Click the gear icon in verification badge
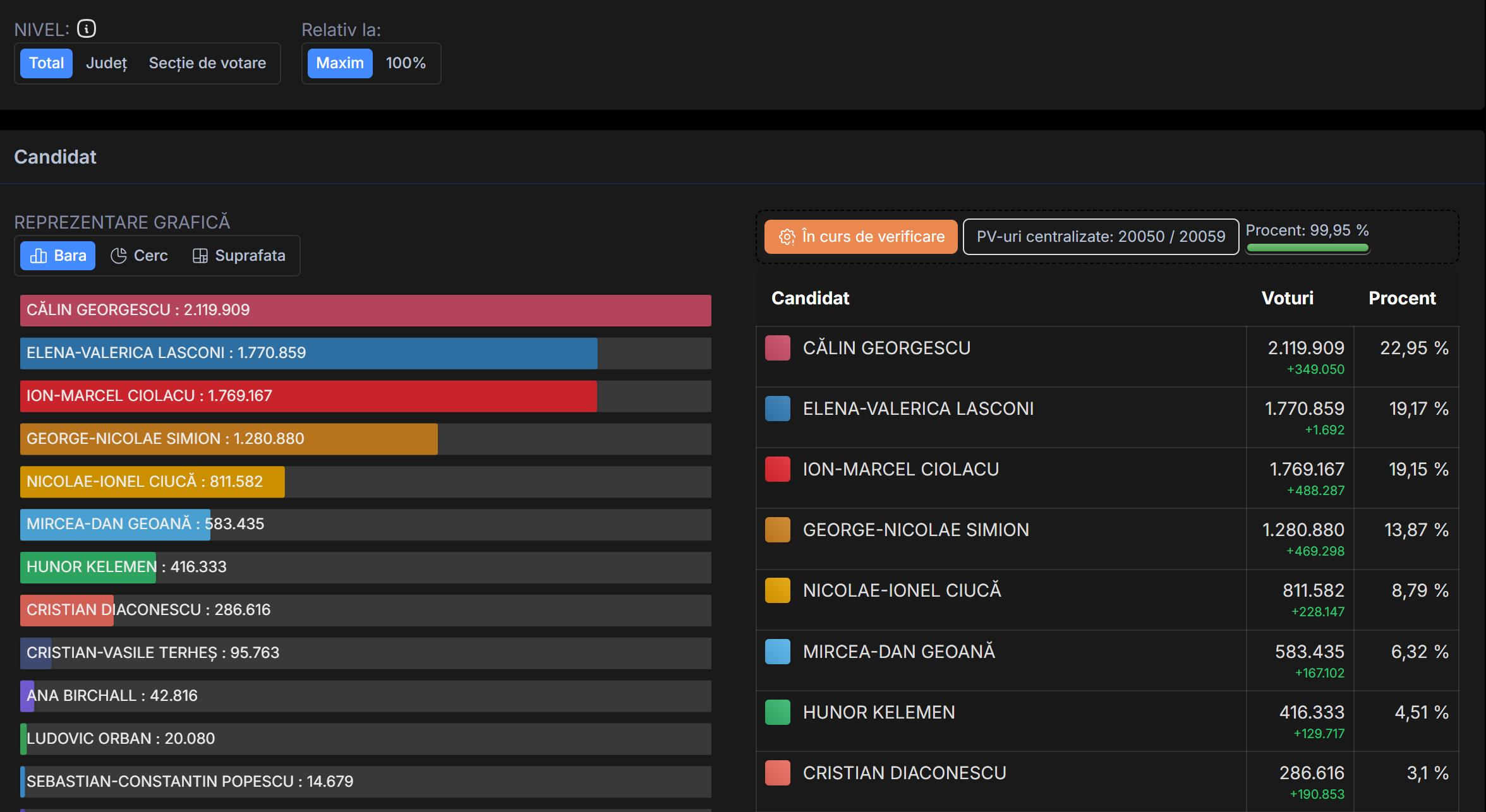Viewport: 1486px width, 812px height. 787,237
